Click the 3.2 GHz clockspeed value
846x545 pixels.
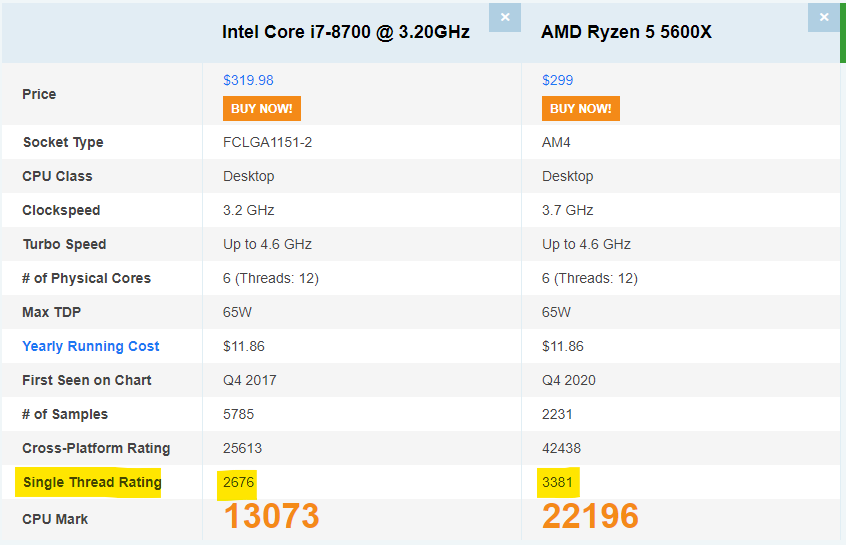[x=249, y=210]
